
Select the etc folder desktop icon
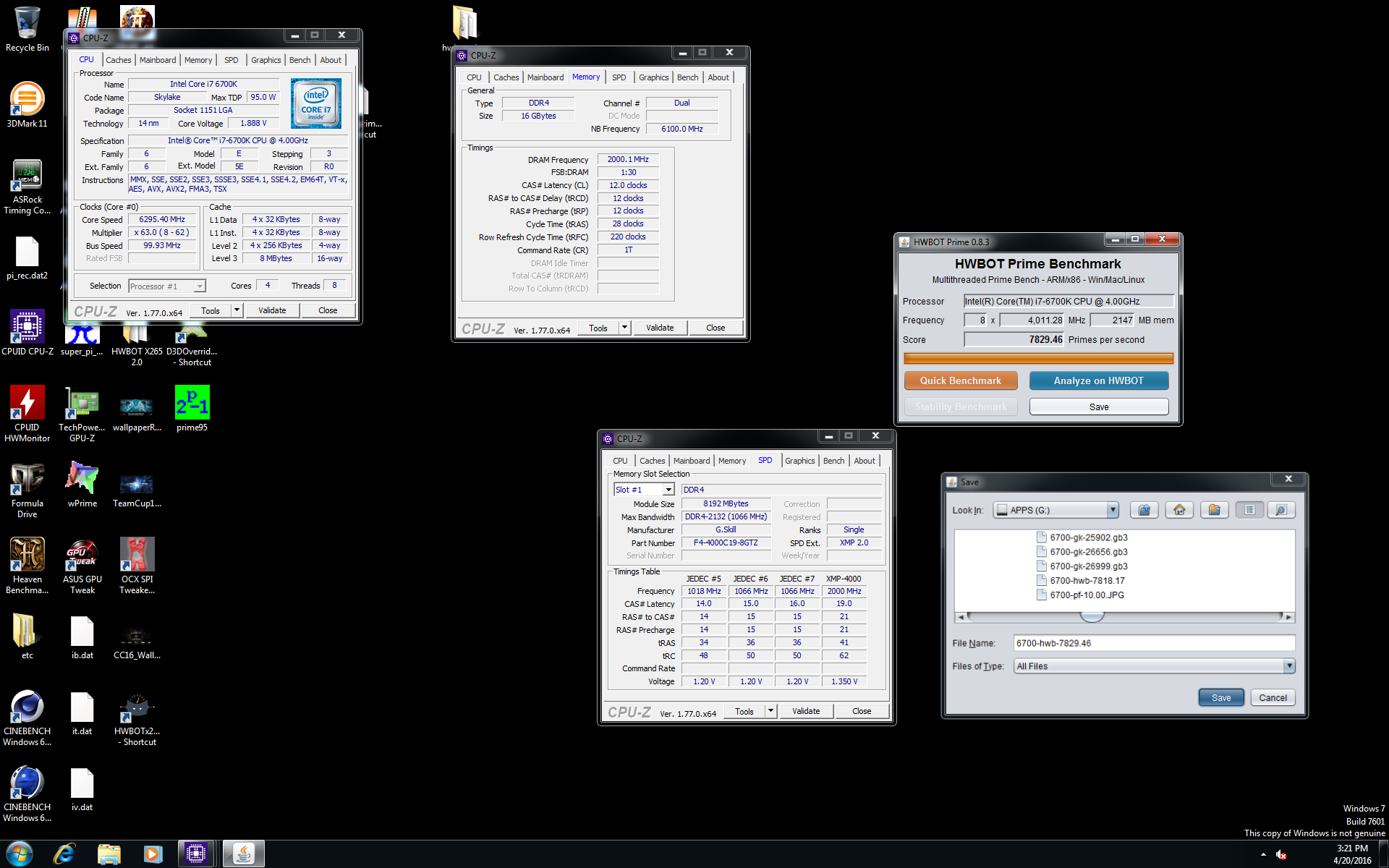click(27, 637)
